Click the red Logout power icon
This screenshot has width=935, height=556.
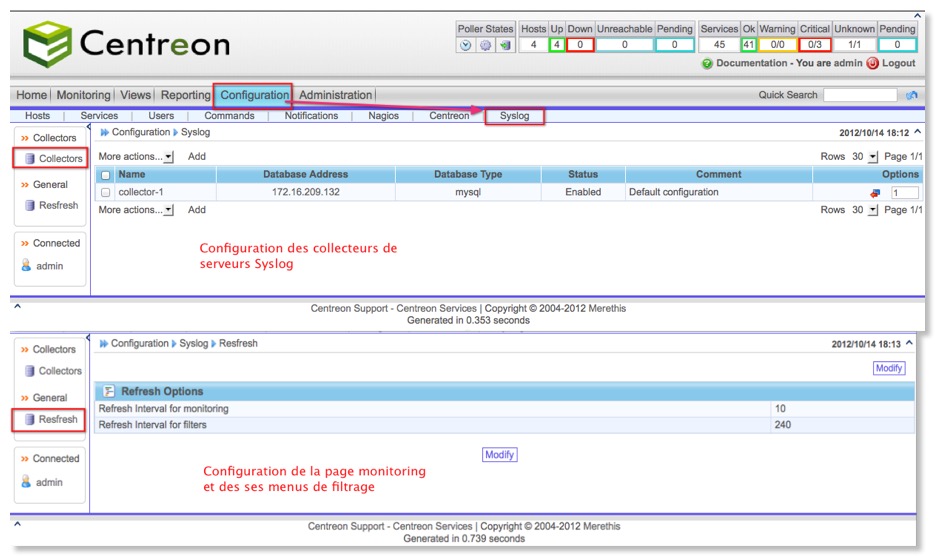(872, 63)
